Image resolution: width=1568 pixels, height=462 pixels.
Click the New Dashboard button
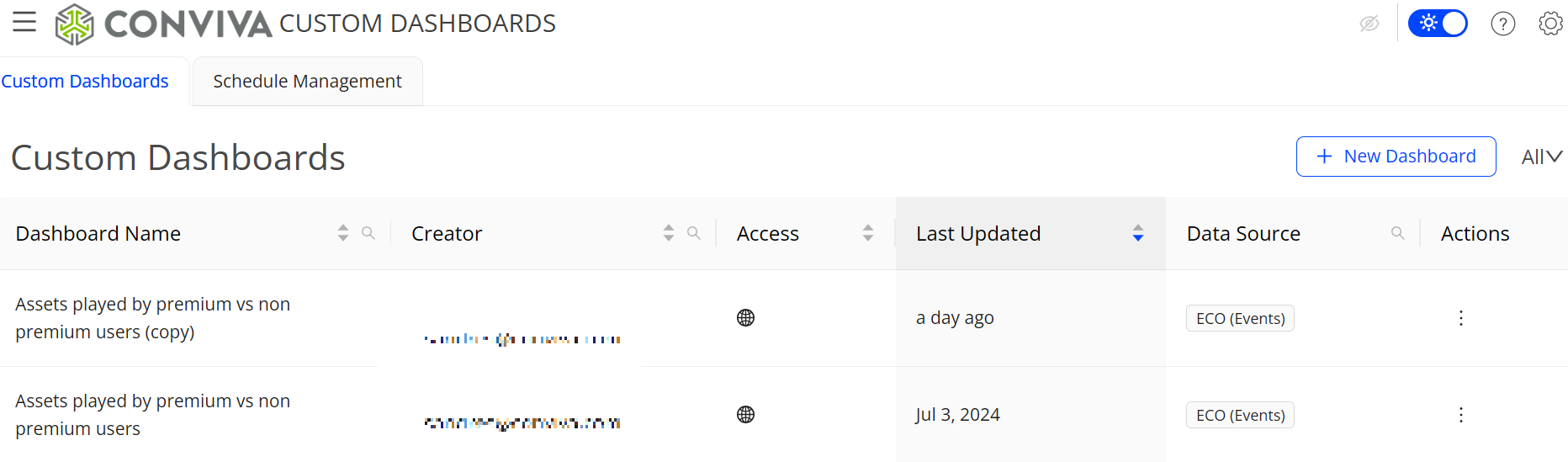[x=1396, y=157]
